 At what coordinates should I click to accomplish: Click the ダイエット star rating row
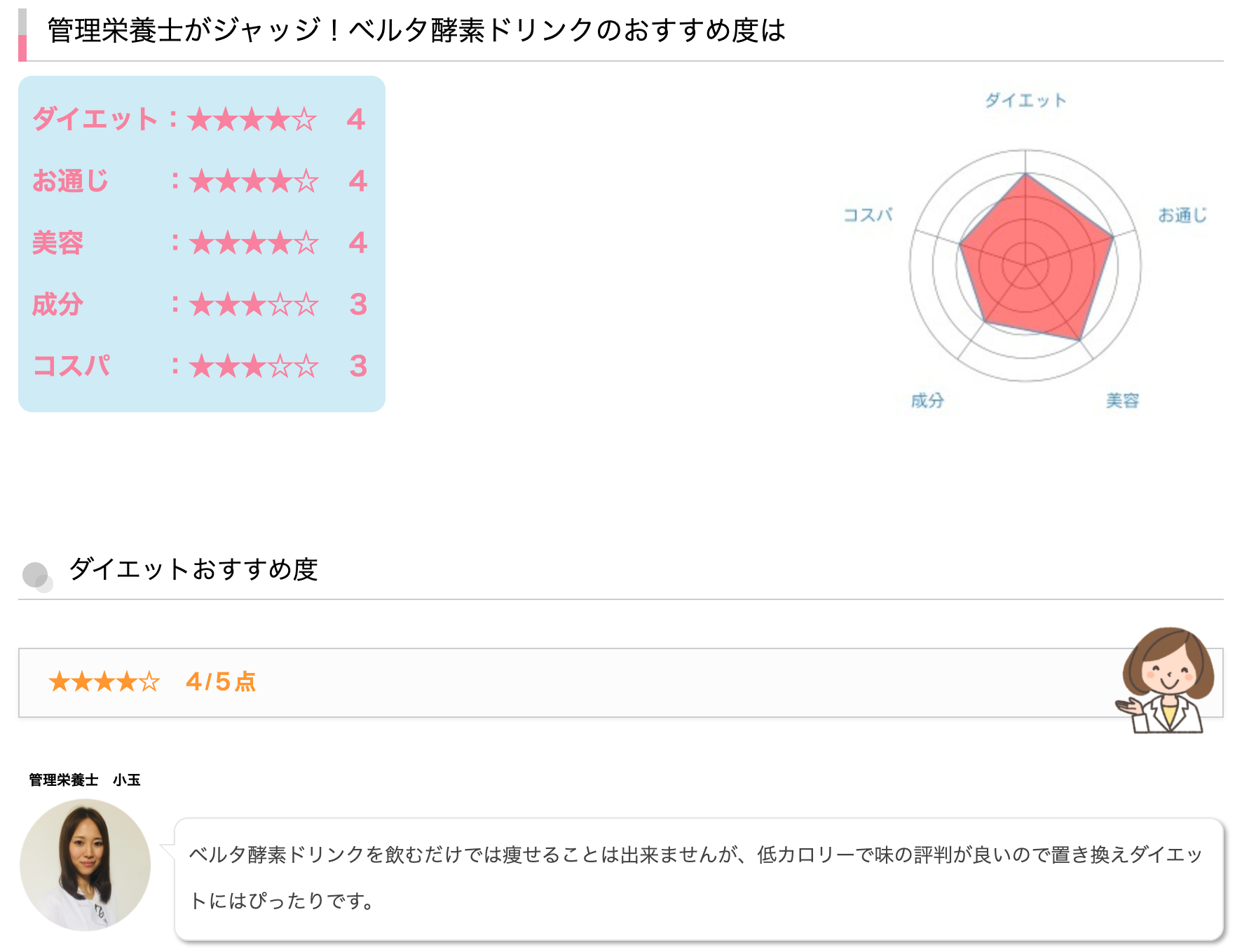tap(200, 119)
